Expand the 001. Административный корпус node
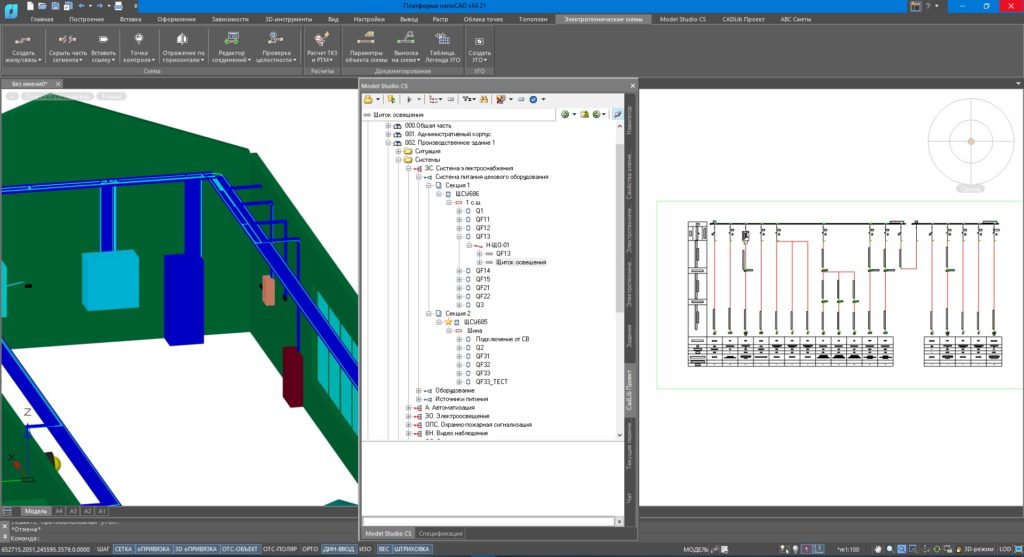 [x=388, y=134]
